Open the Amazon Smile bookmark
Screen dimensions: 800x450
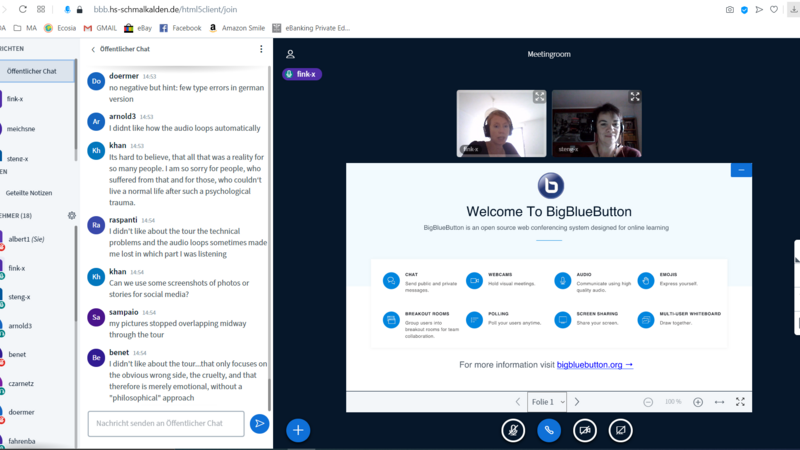click(x=237, y=28)
